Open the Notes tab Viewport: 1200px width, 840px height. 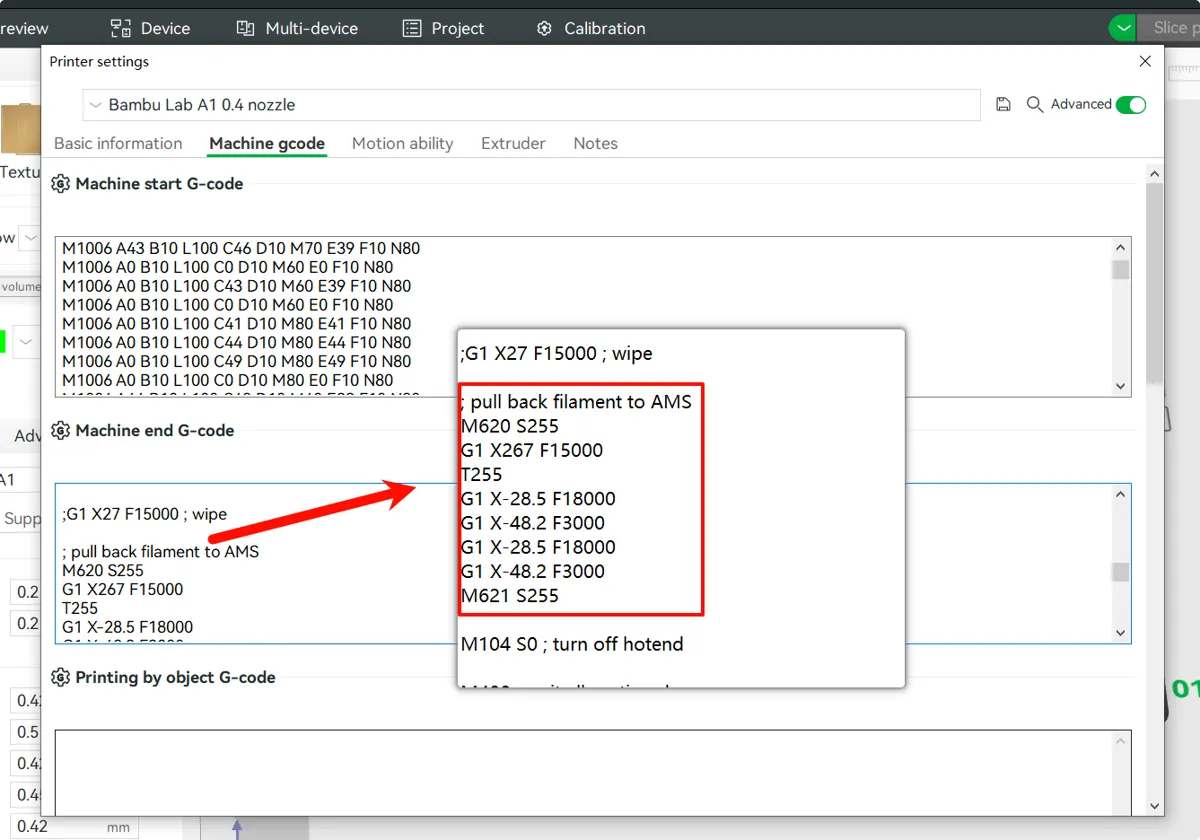[x=595, y=143]
